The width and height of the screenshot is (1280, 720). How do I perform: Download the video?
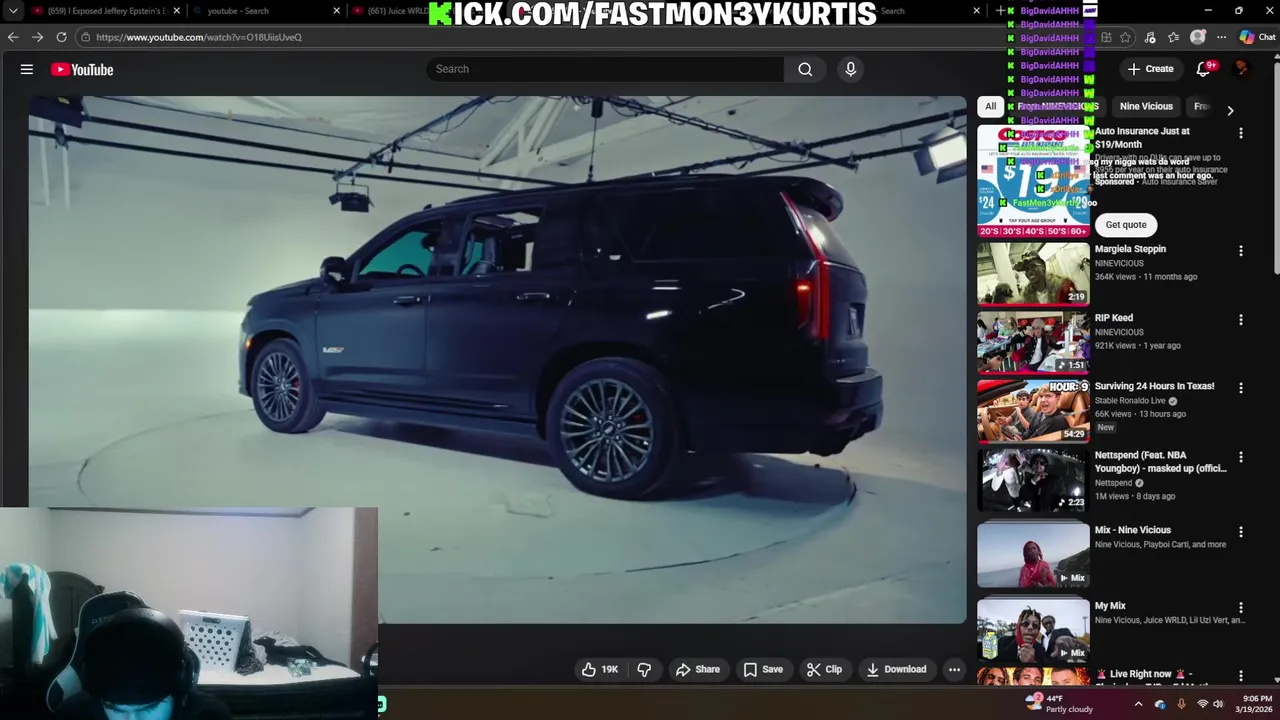pyautogui.click(x=897, y=669)
